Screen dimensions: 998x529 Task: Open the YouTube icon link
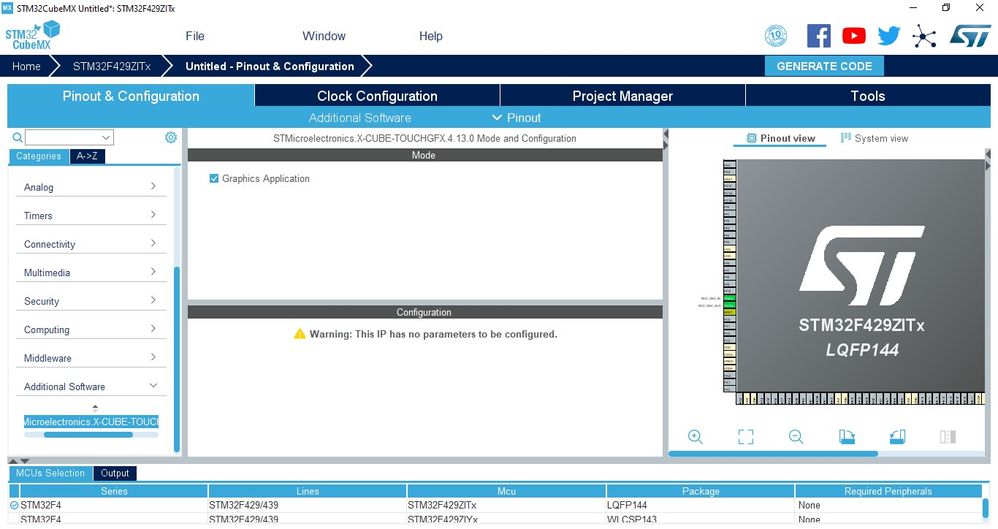(x=854, y=36)
